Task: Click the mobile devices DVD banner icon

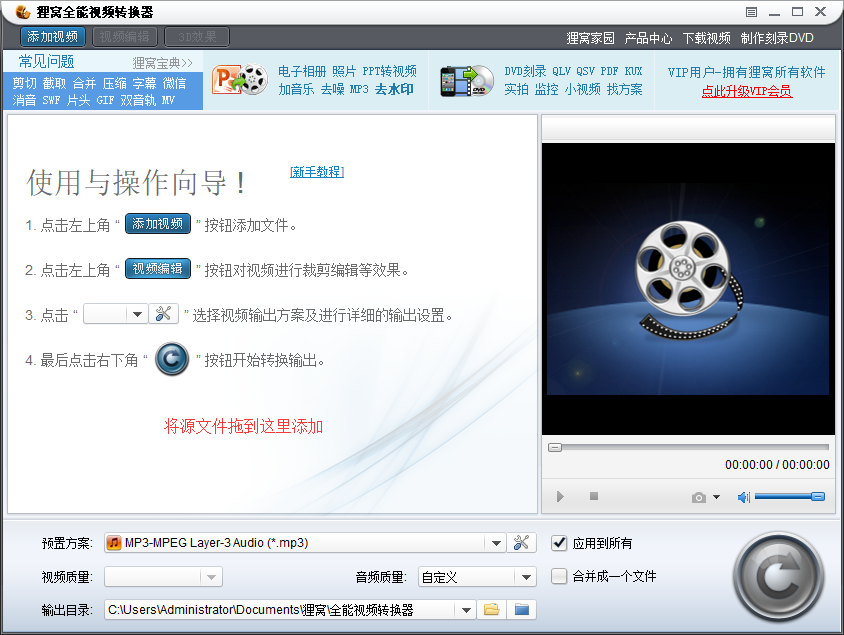Action: pyautogui.click(x=466, y=80)
